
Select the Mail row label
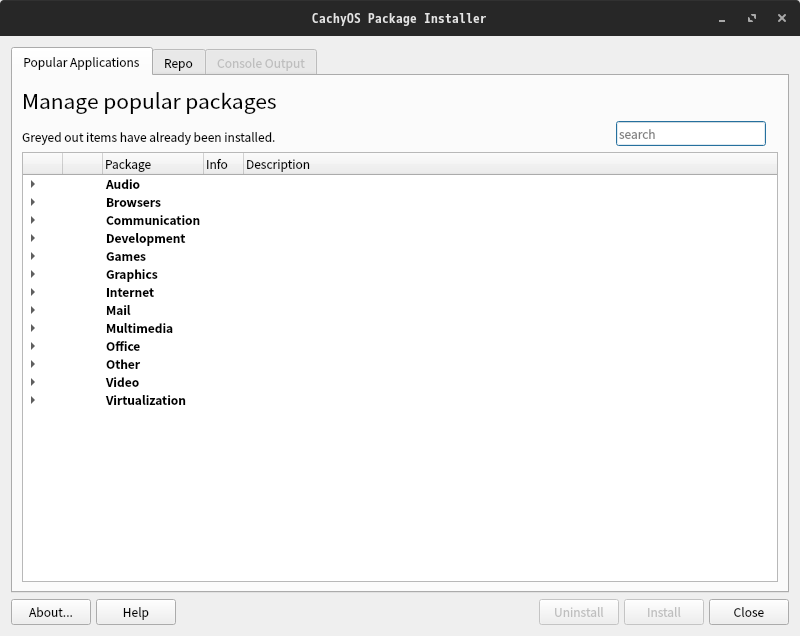point(118,311)
